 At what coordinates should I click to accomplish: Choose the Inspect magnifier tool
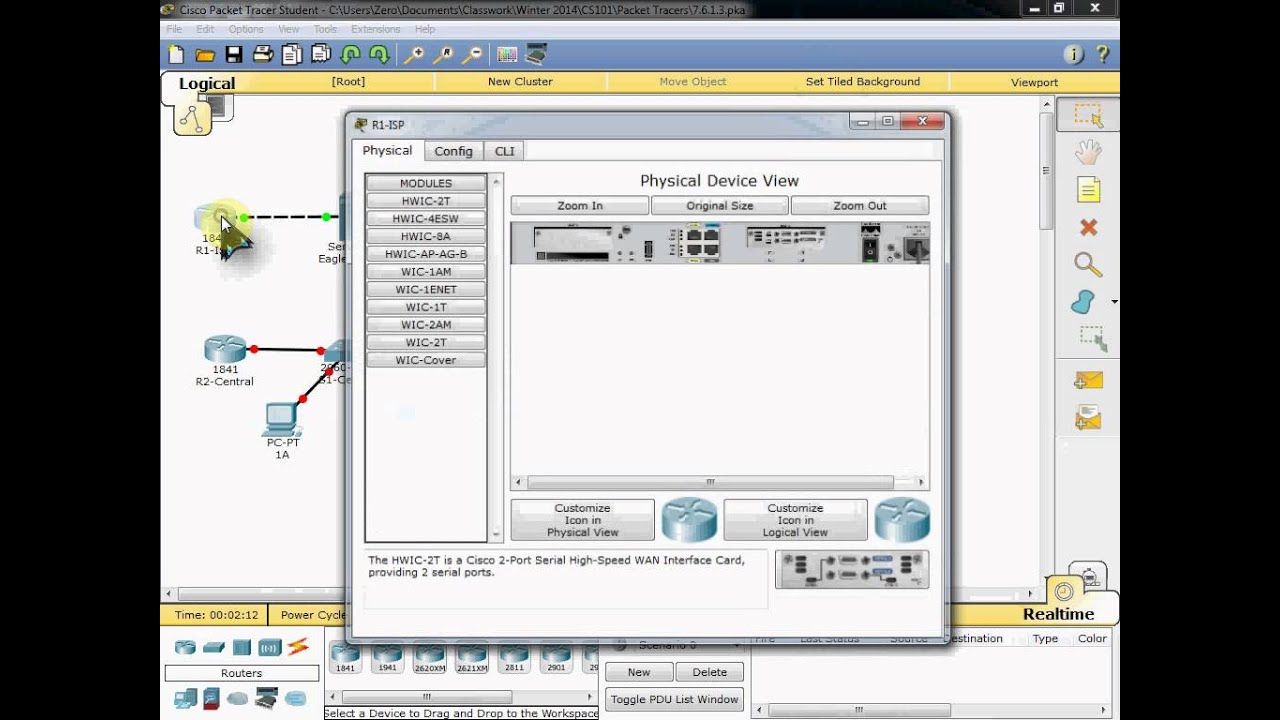[1088, 264]
